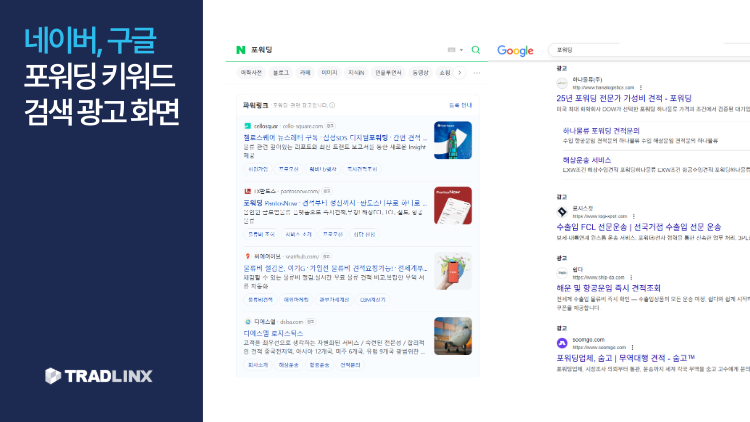Open the 해운 및 항공운임 즉시 견적조회 link
Image resolution: width=750 pixels, height=422 pixels.
click(608, 288)
